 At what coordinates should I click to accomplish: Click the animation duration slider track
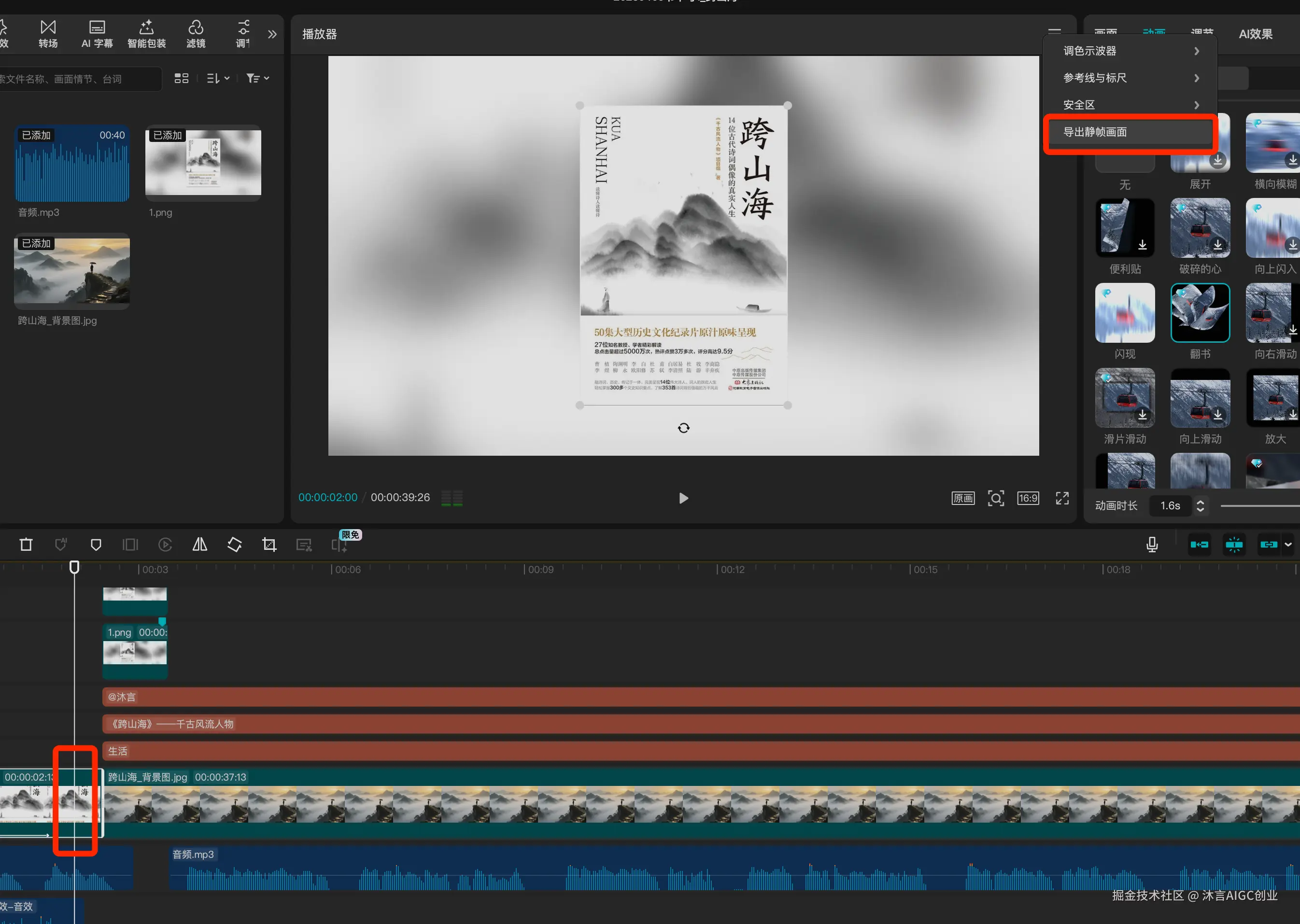click(x=1258, y=506)
